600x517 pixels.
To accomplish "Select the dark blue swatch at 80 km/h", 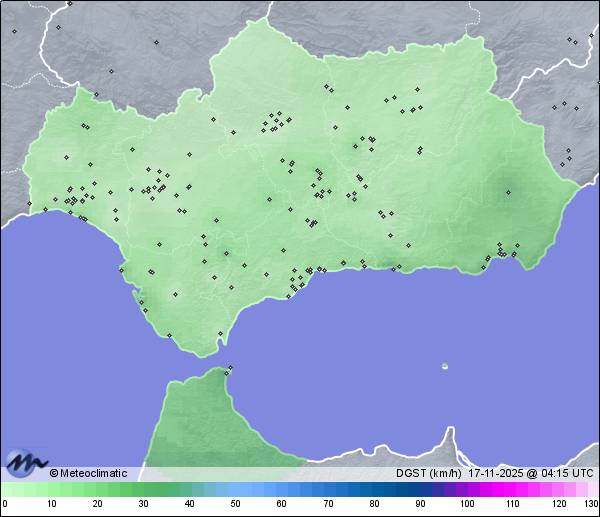I will (x=374, y=490).
